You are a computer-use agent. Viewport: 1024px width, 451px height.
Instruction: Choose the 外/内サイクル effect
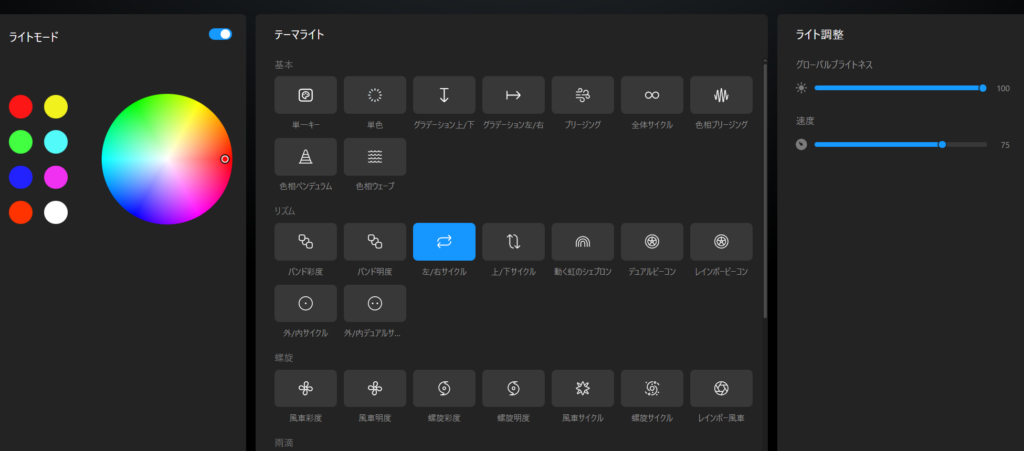[x=305, y=303]
